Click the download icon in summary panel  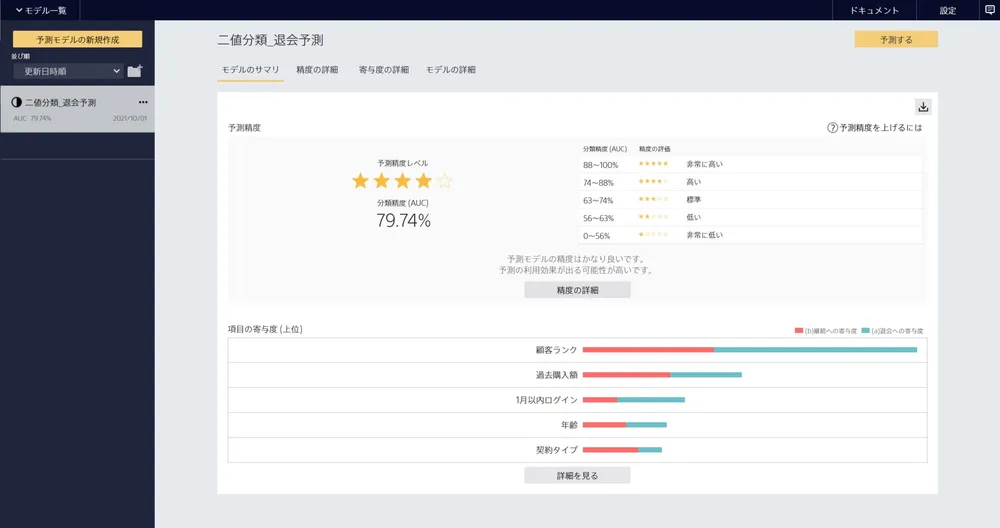click(923, 107)
